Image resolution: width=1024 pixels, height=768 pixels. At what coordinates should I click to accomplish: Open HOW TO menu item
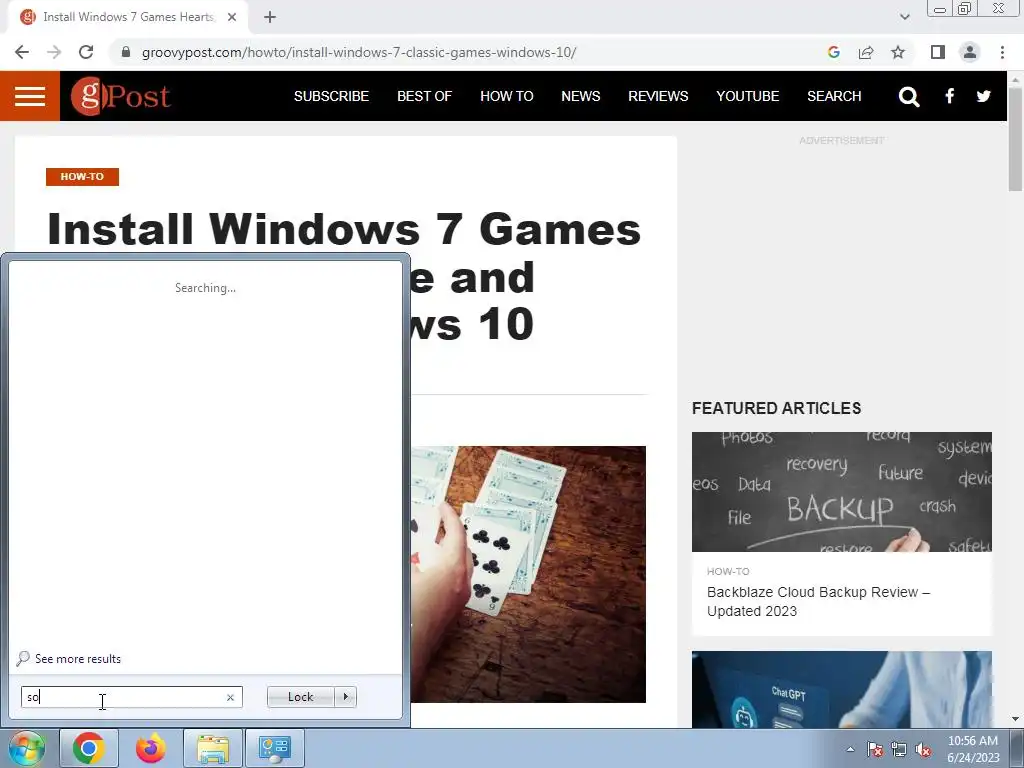click(x=507, y=96)
